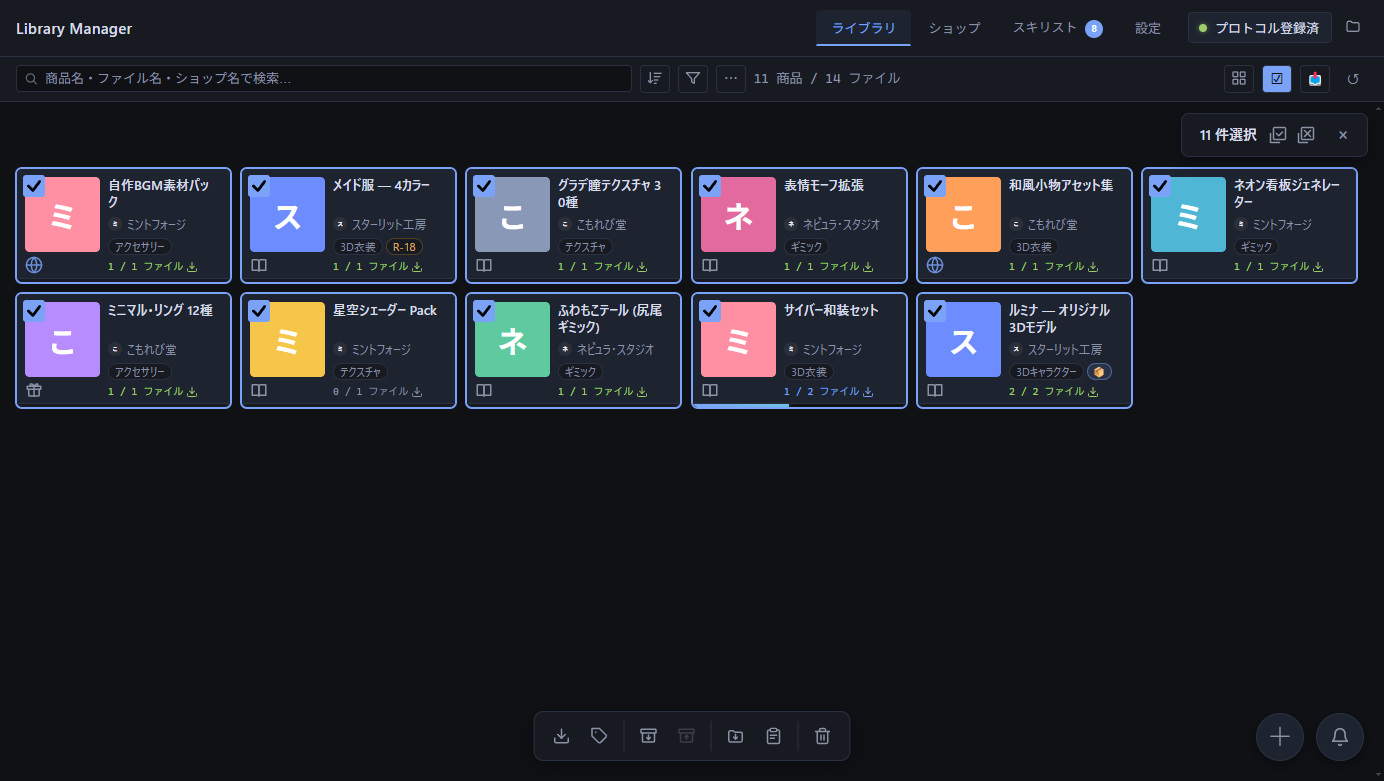Screen dimensions: 1384x781
Task: Click the download icon on ネオン看板ジェネレーター file count
Action: pyautogui.click(x=1318, y=267)
